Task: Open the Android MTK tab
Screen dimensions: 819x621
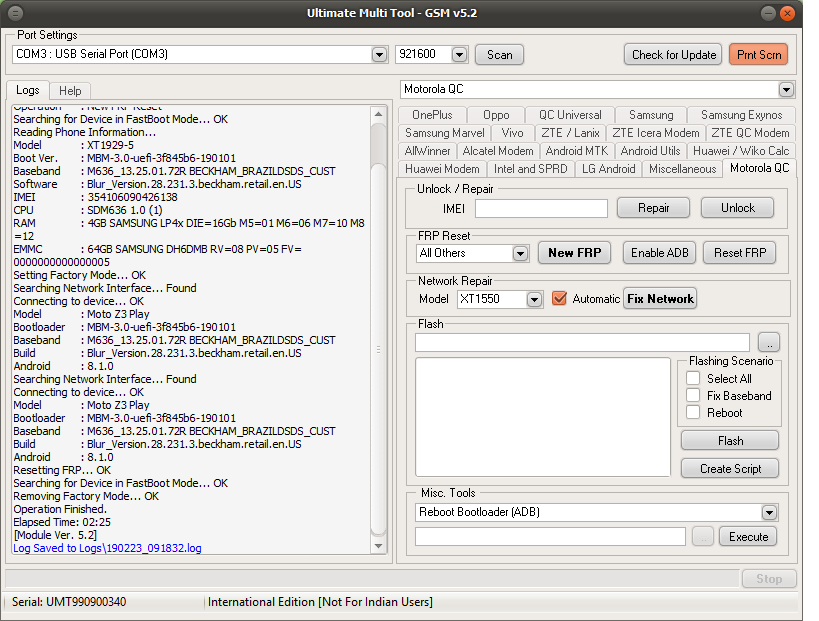Action: tap(577, 151)
